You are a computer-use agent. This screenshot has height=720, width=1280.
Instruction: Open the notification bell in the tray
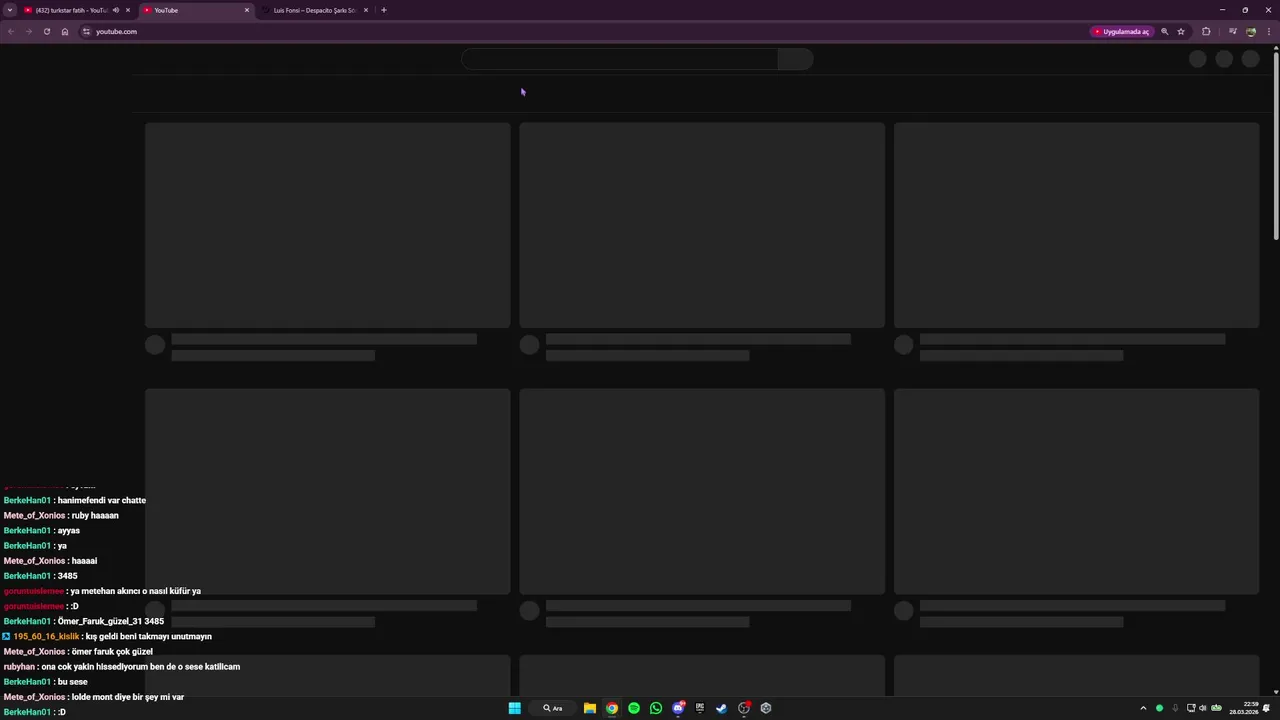pyautogui.click(x=1267, y=708)
